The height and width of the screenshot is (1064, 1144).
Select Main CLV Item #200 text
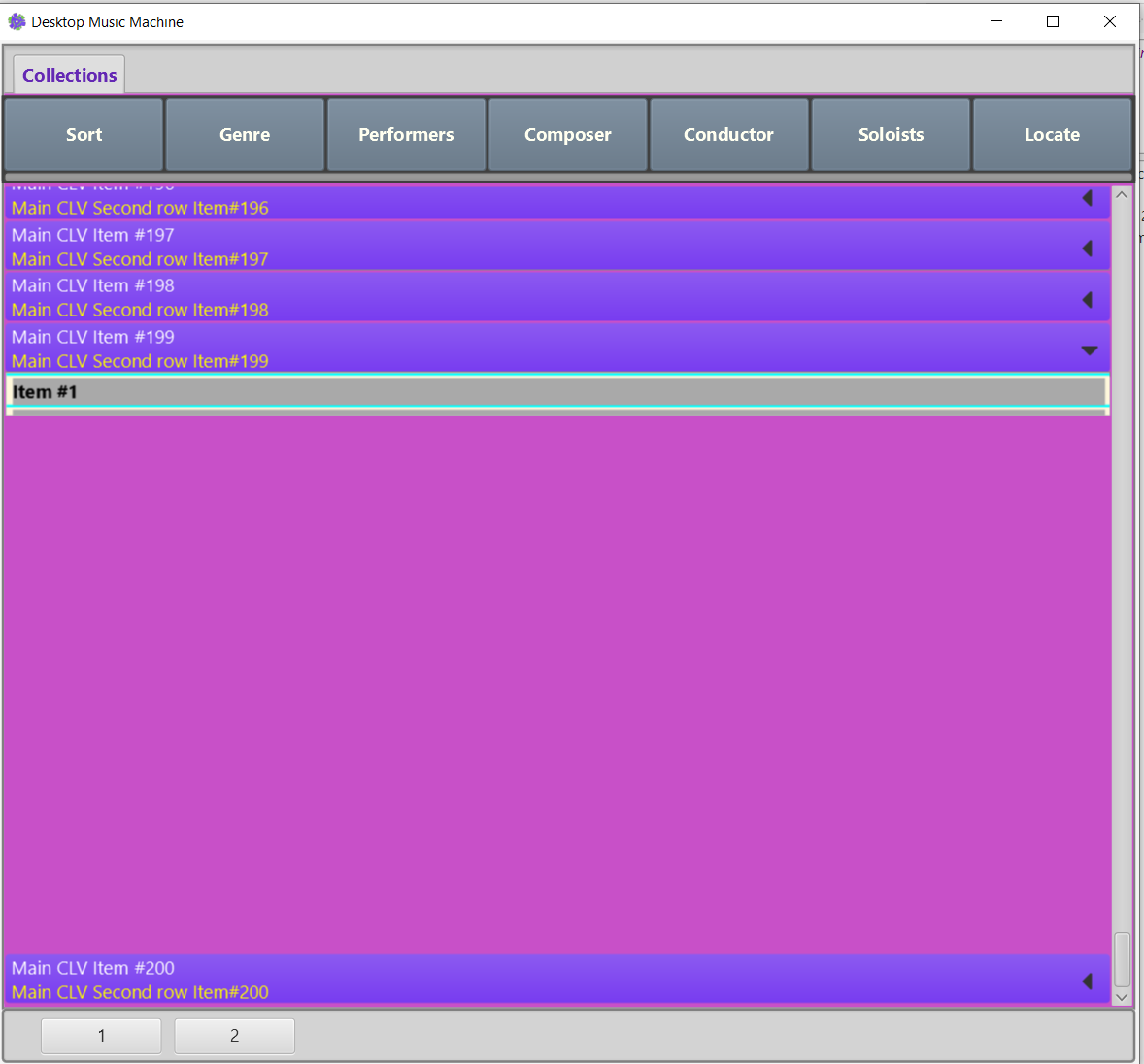[92, 969]
